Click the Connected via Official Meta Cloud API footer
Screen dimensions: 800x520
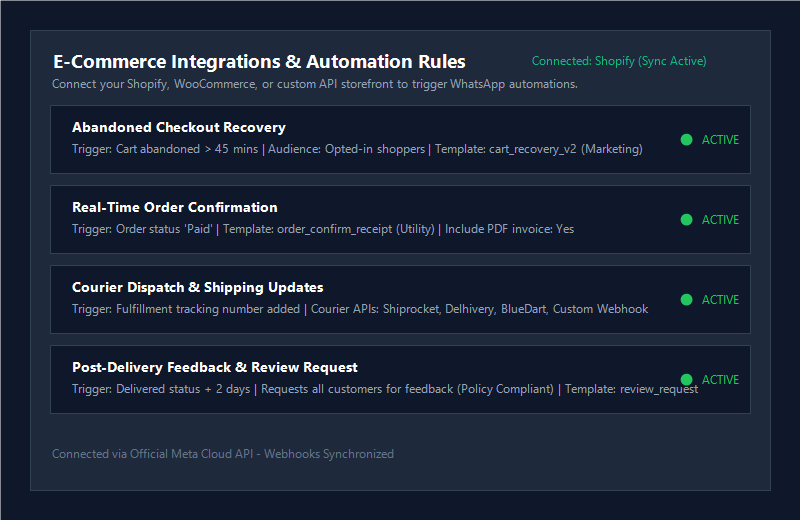pos(223,454)
